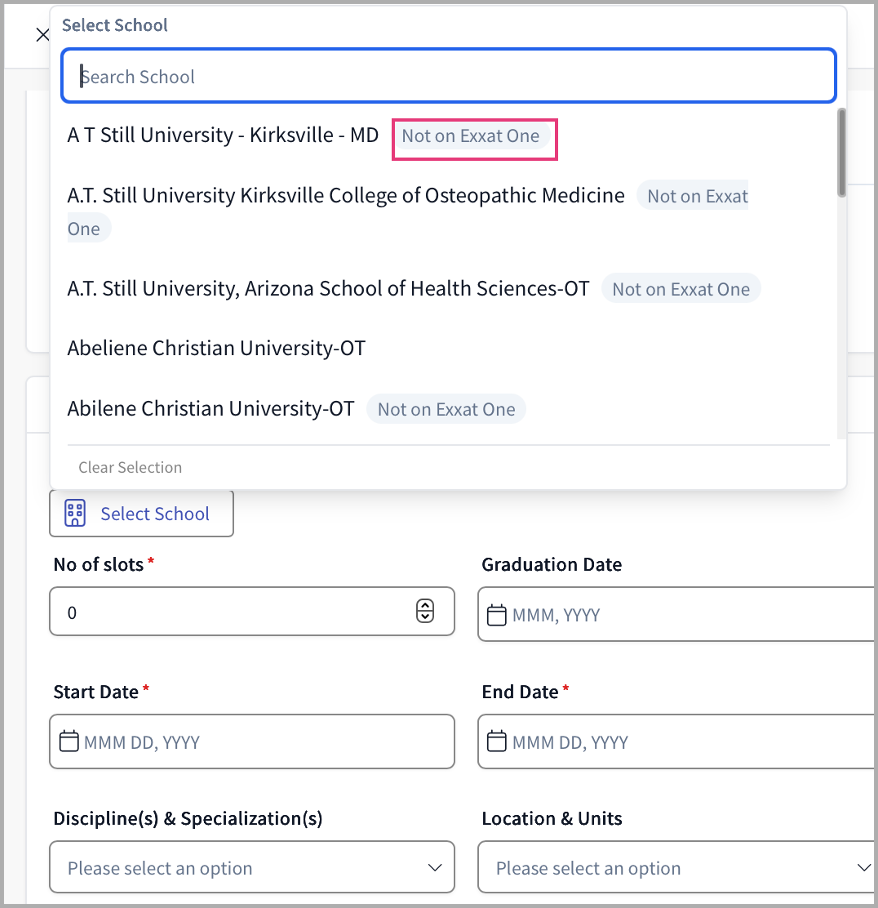Click the building icon on Select School

[x=75, y=514]
